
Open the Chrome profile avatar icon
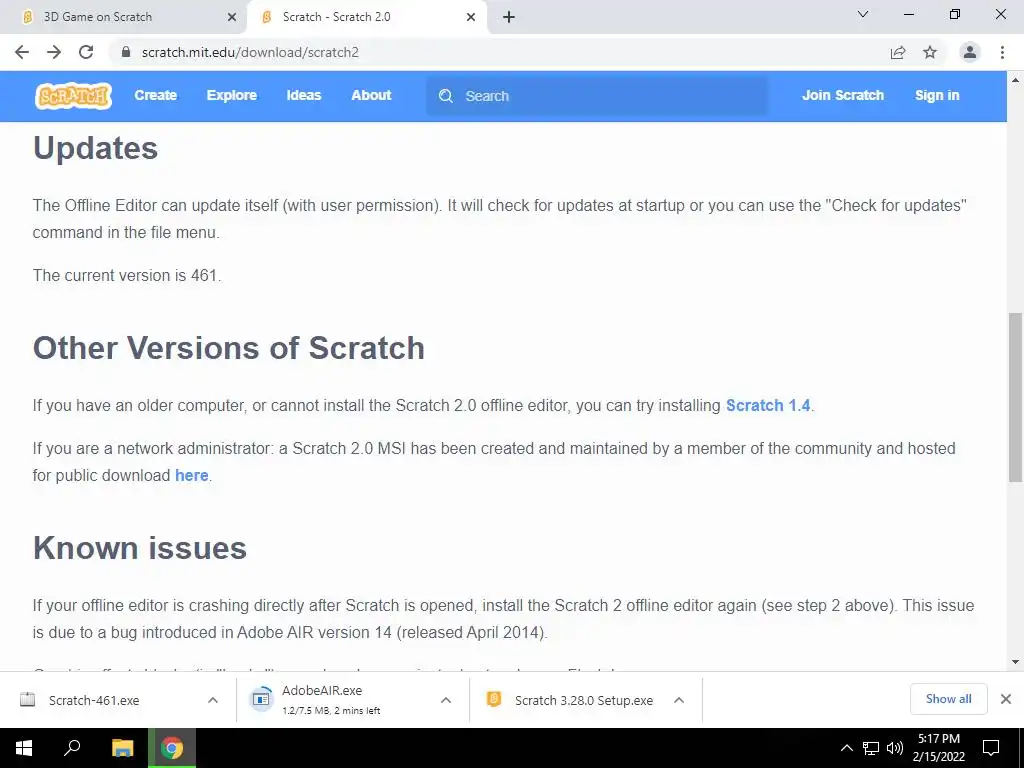click(970, 52)
